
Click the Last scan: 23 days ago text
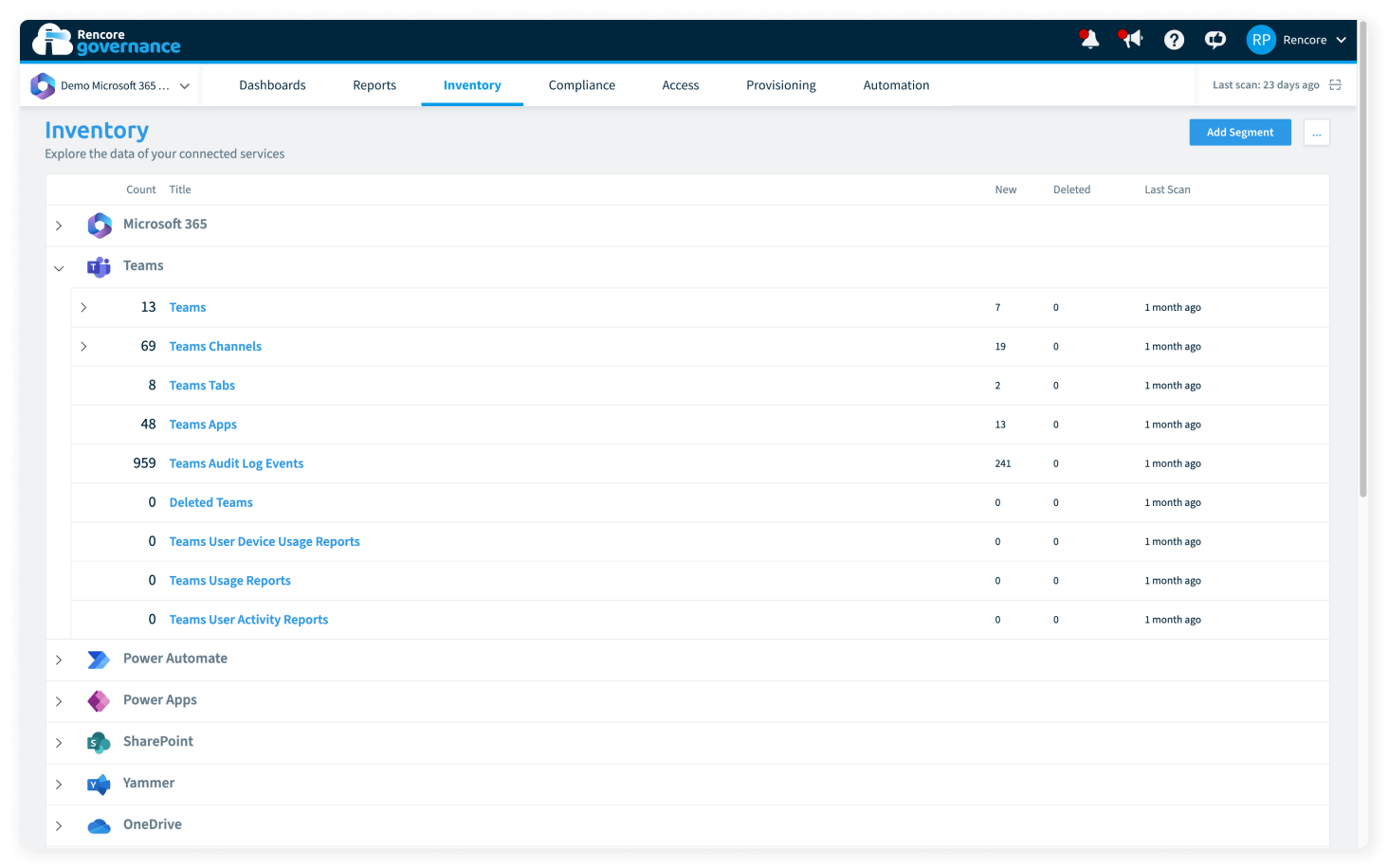point(1266,85)
